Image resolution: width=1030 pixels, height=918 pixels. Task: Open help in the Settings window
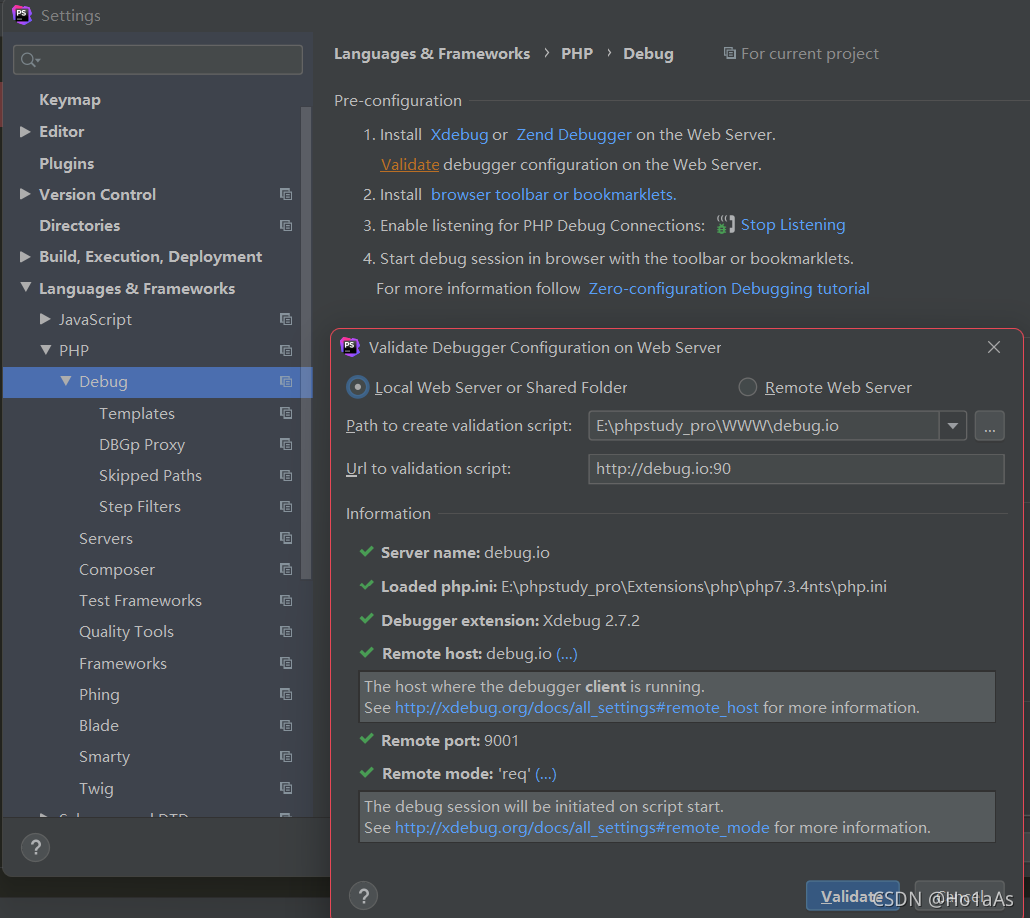[35, 847]
